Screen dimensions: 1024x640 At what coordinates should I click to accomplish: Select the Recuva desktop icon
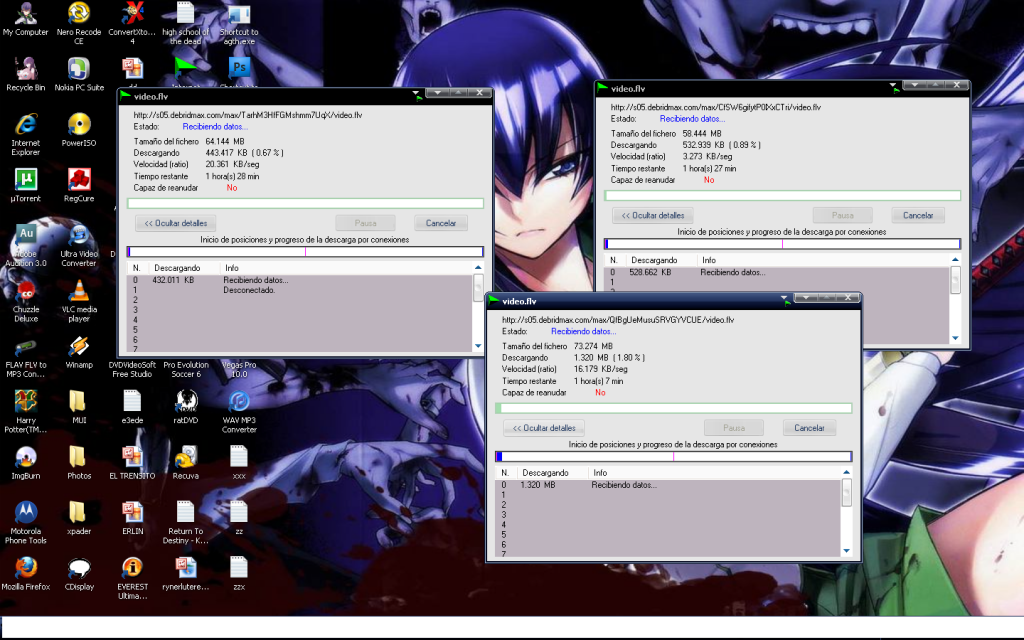pos(185,463)
